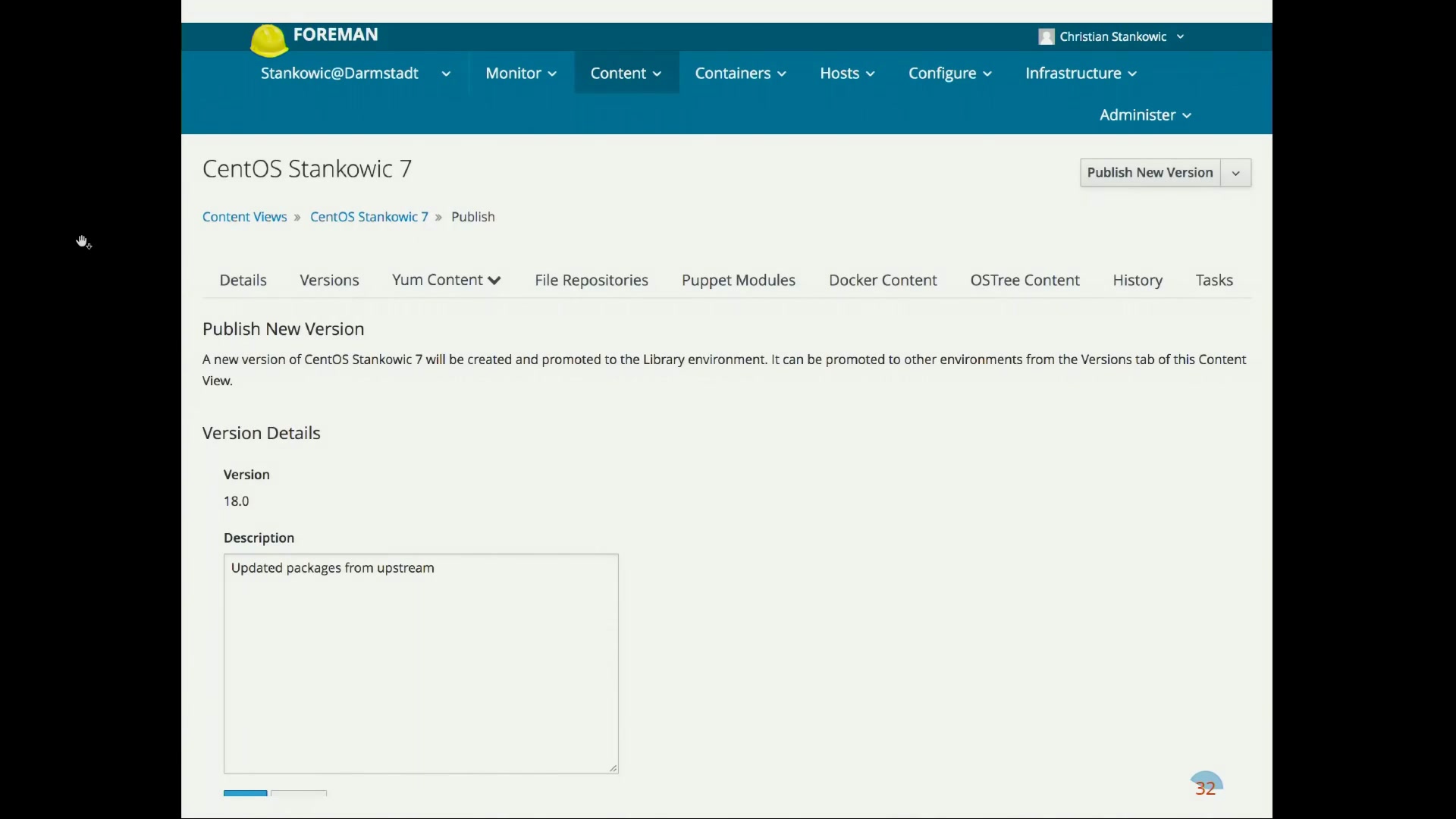Open the Hosts menu

pos(847,74)
